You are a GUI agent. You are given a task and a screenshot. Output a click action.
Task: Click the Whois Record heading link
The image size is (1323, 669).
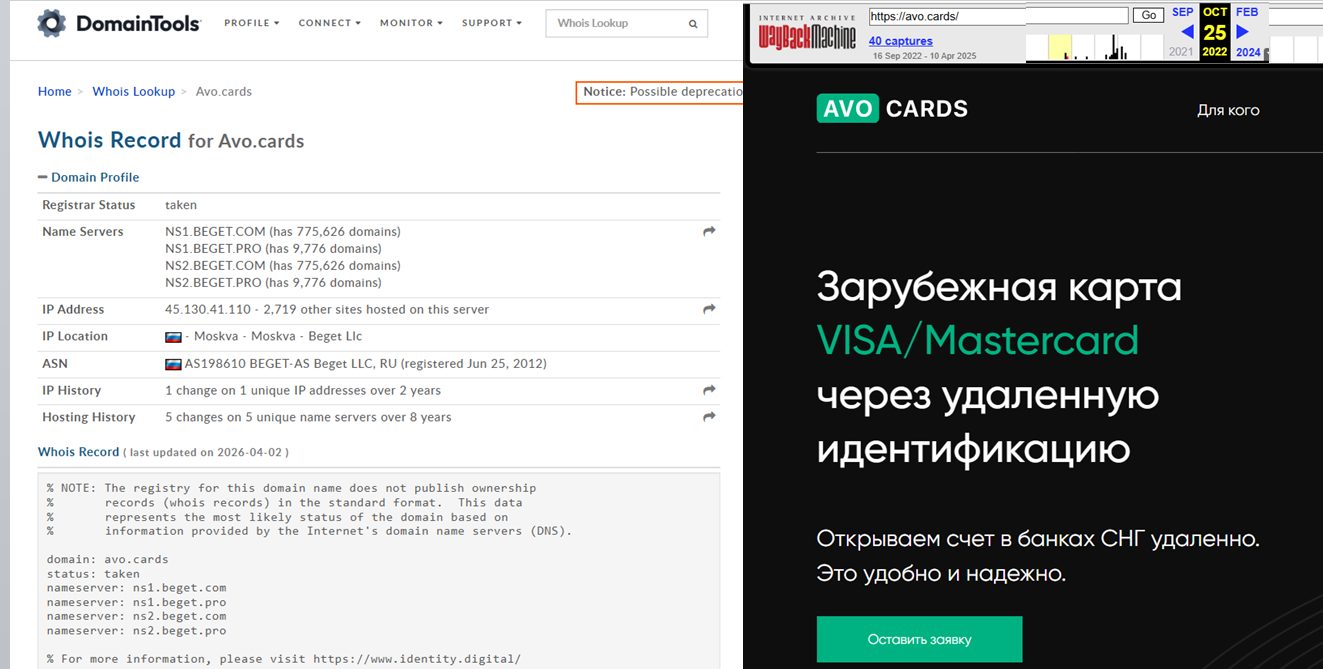click(109, 140)
